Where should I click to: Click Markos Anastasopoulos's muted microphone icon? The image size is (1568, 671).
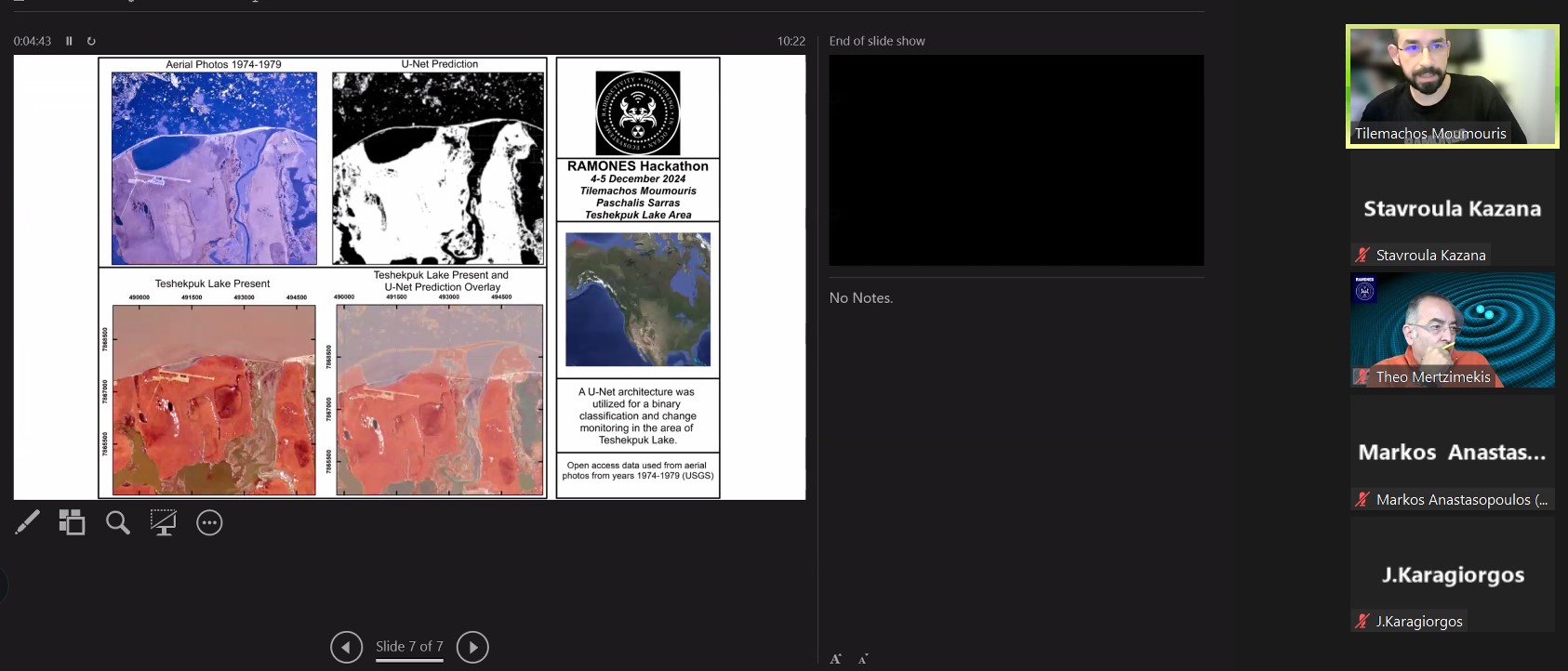tap(1362, 499)
